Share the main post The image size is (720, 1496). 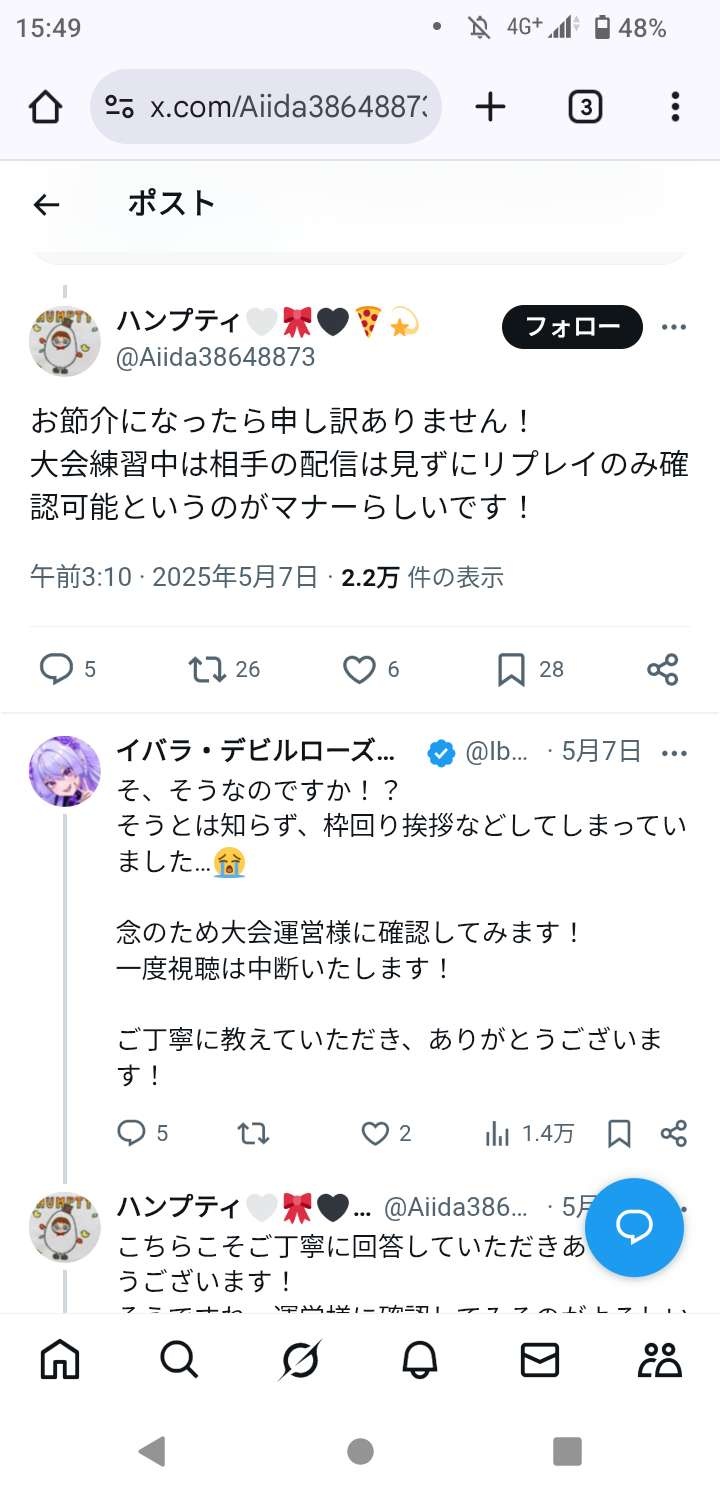tap(663, 669)
